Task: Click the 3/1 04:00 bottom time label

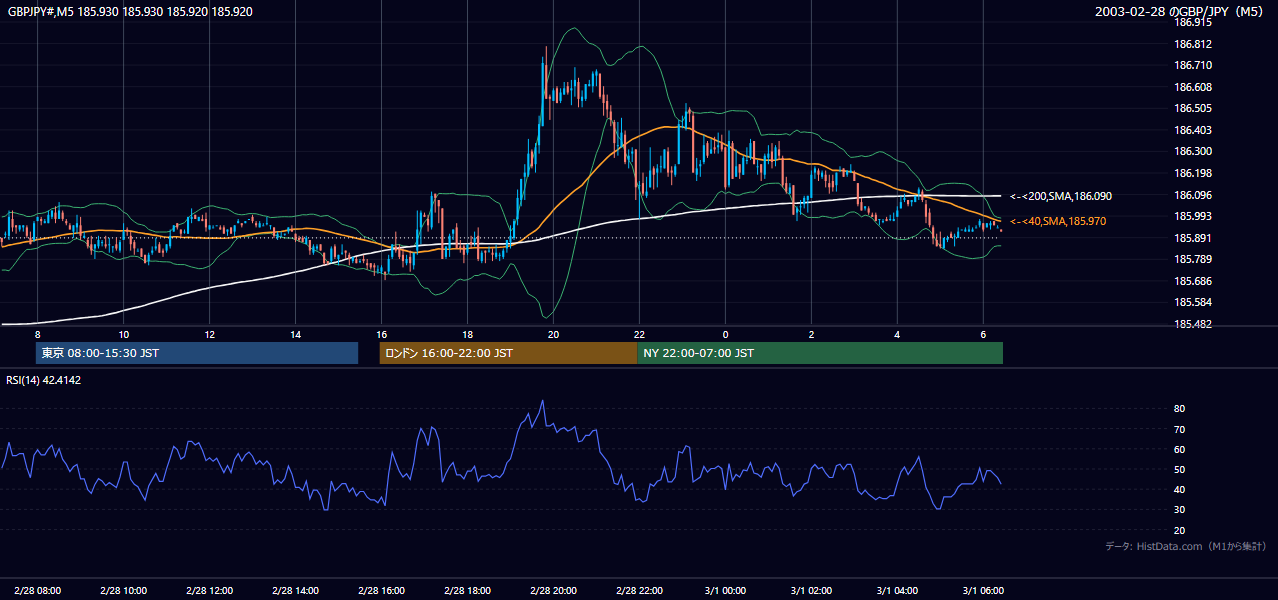Action: tap(897, 591)
